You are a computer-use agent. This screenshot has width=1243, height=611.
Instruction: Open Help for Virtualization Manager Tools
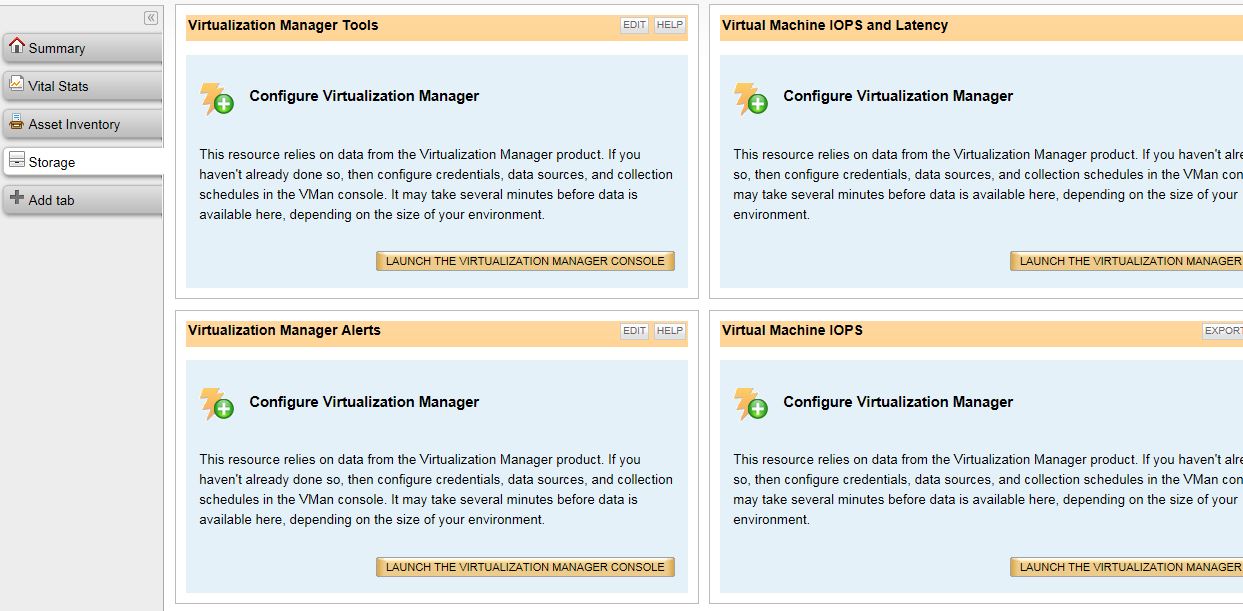point(669,25)
